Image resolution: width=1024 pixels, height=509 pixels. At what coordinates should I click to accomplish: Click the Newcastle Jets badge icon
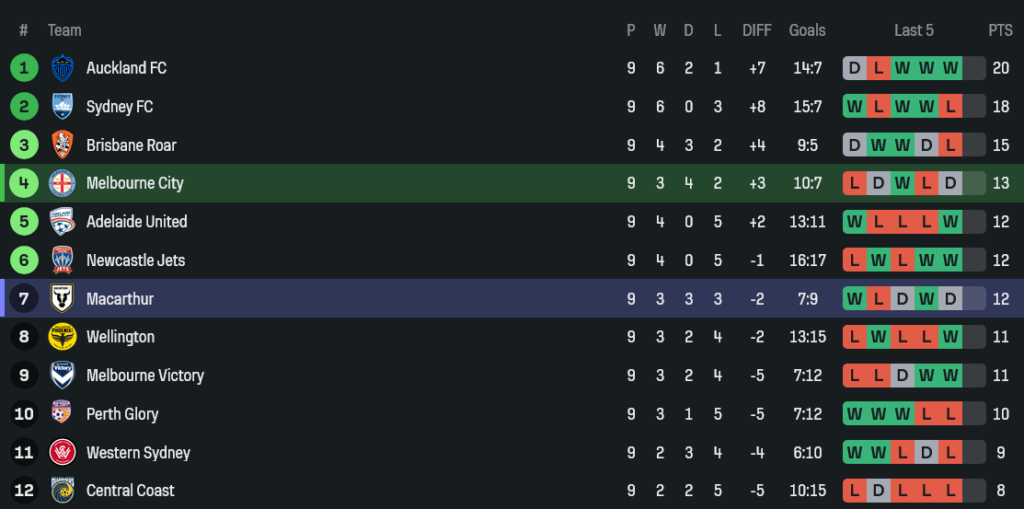point(62,260)
